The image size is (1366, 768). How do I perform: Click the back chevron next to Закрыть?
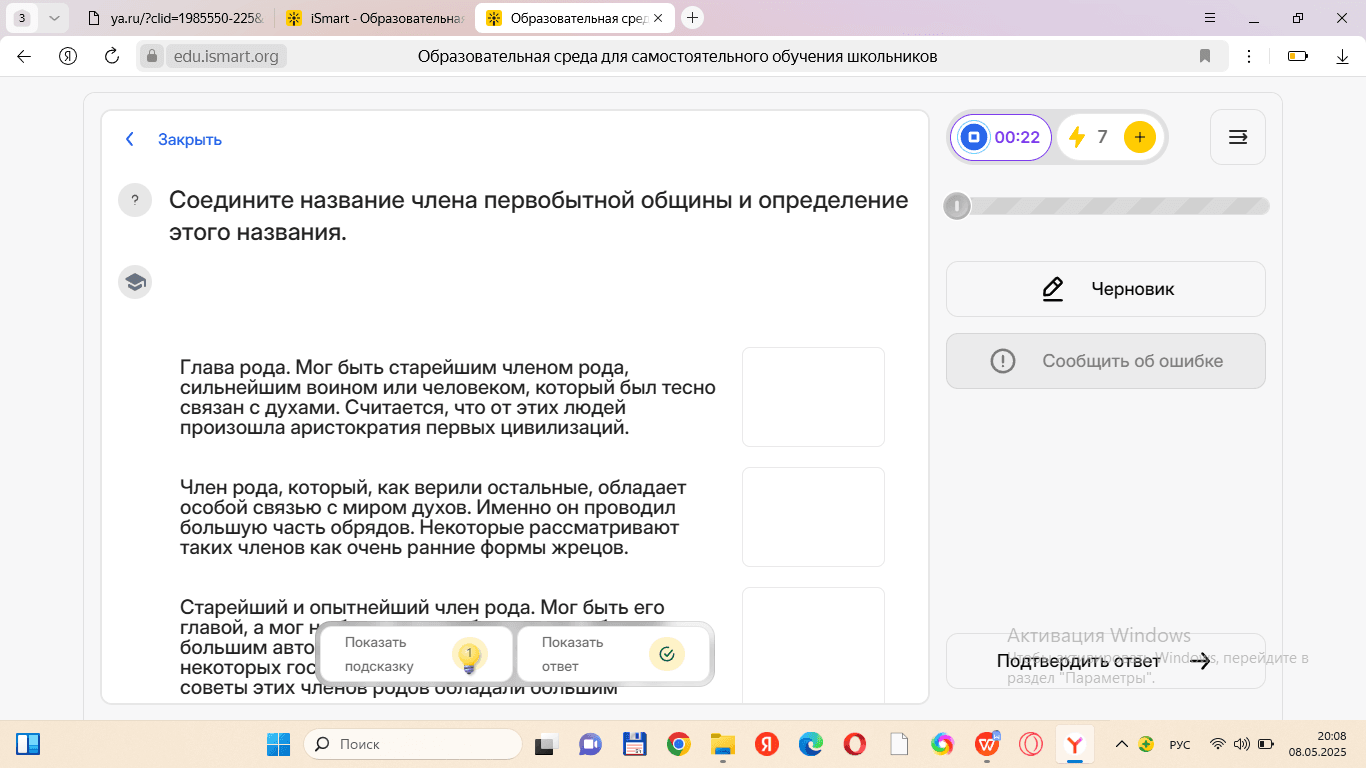point(130,139)
